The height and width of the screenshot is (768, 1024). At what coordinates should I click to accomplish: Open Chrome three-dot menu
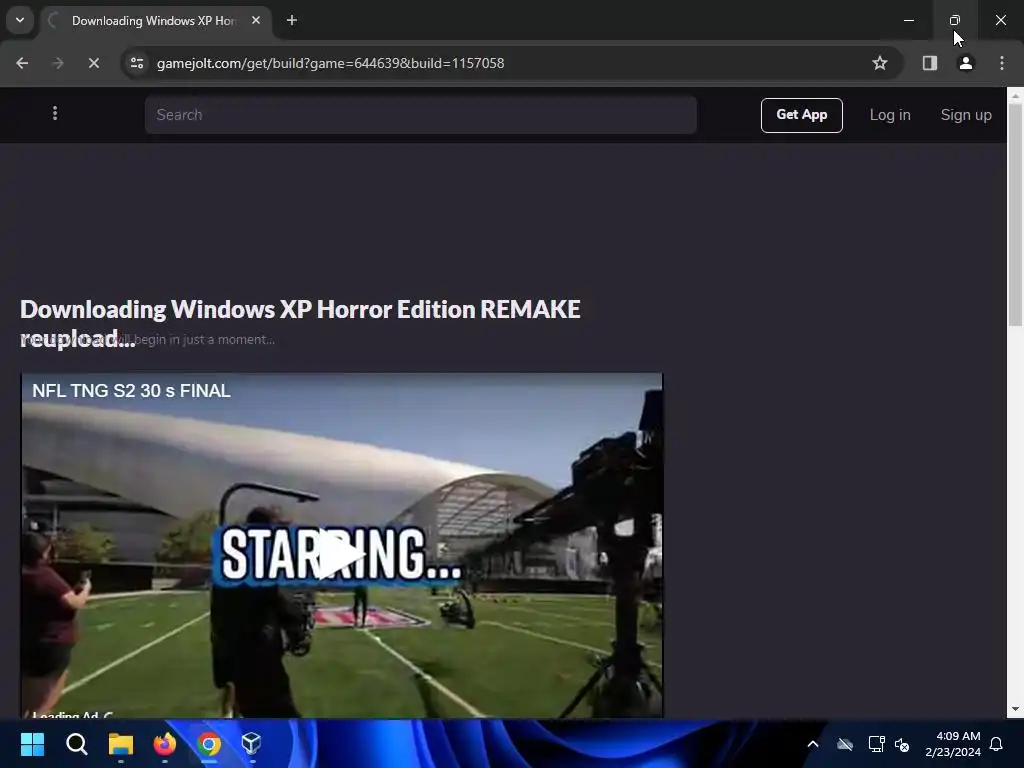[x=1002, y=63]
